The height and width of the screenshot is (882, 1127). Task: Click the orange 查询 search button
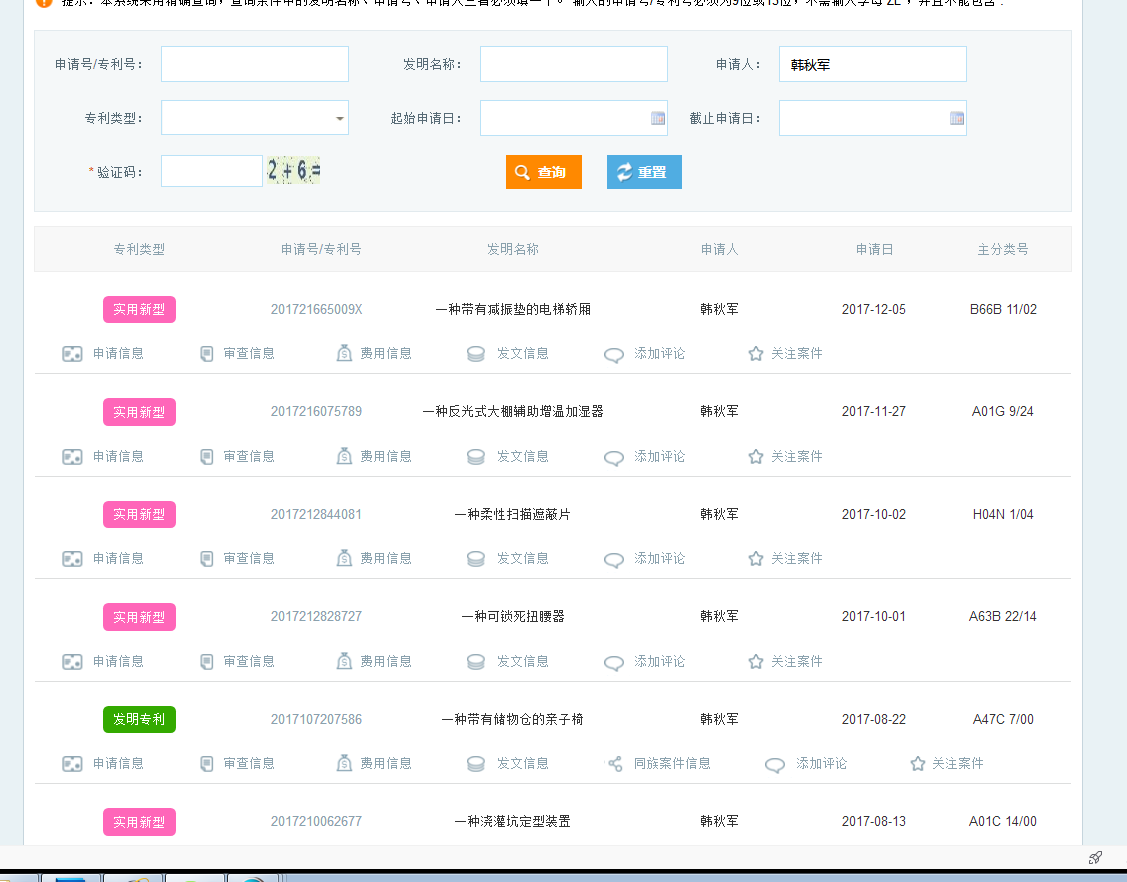543,172
